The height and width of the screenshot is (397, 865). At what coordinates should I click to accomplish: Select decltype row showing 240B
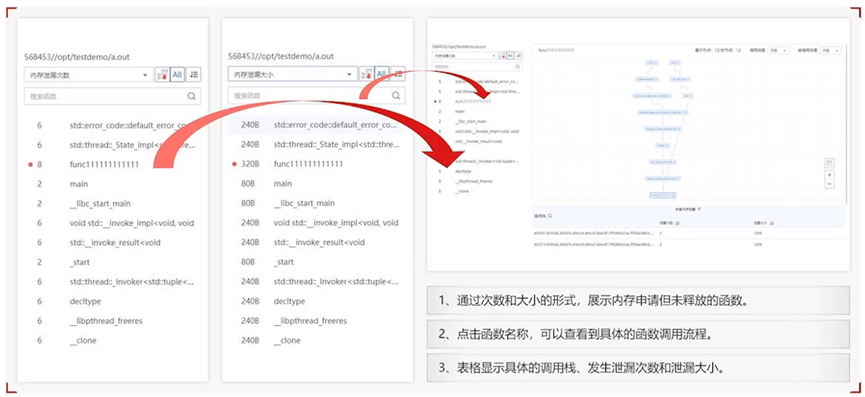pos(317,301)
